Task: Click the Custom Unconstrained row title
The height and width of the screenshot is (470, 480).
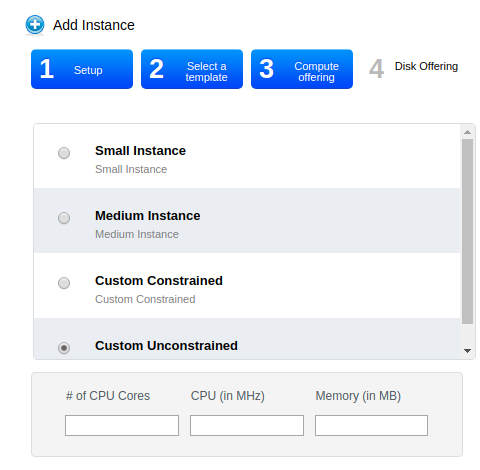Action: (x=166, y=346)
